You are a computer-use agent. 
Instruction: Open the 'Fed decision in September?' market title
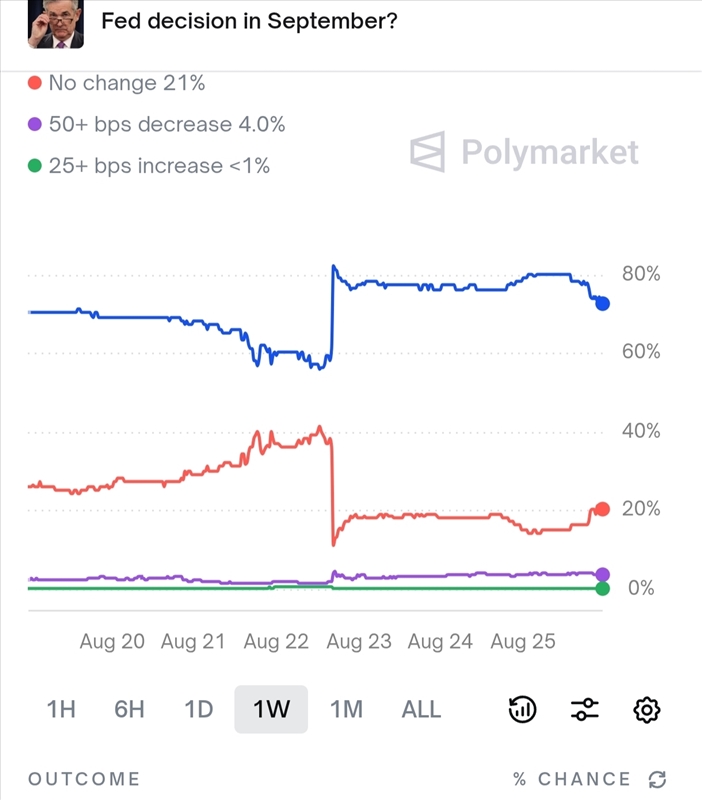coord(250,20)
